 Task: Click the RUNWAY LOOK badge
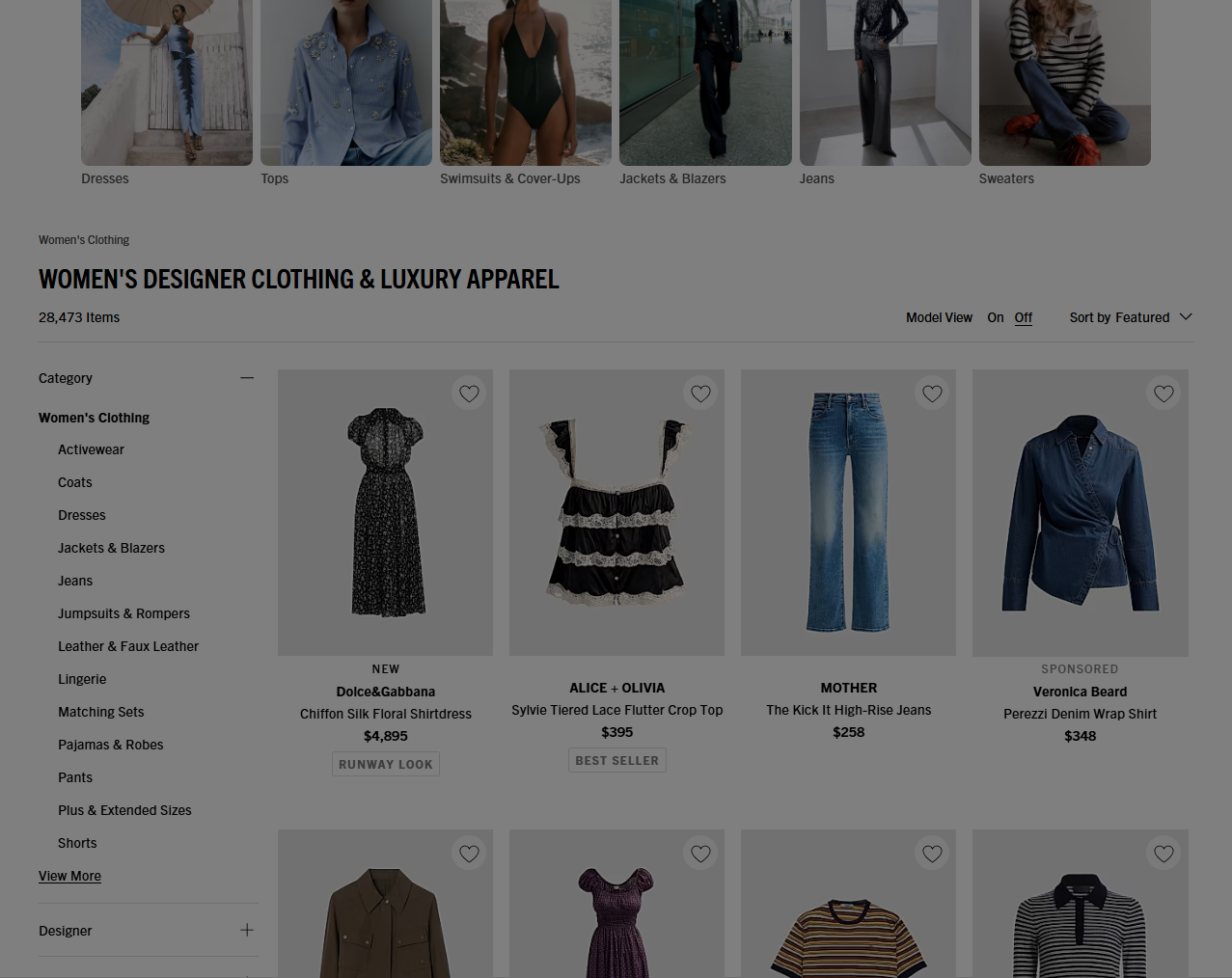click(x=386, y=764)
